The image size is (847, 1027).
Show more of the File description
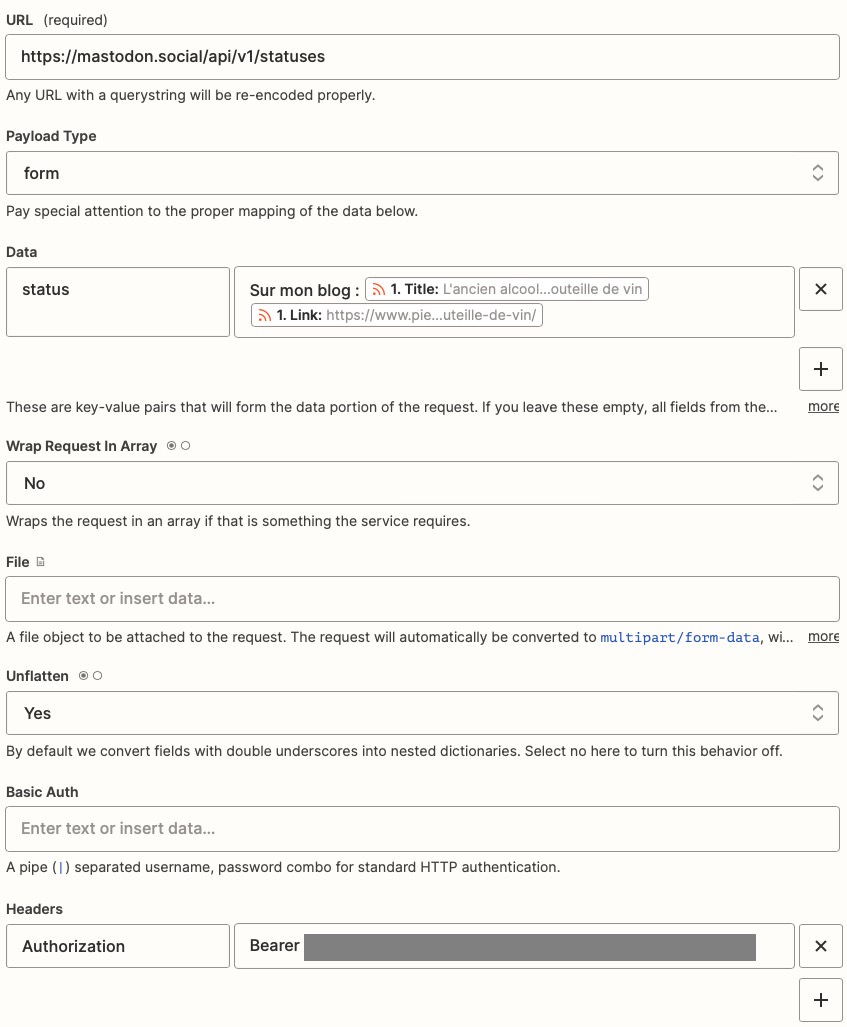point(823,637)
